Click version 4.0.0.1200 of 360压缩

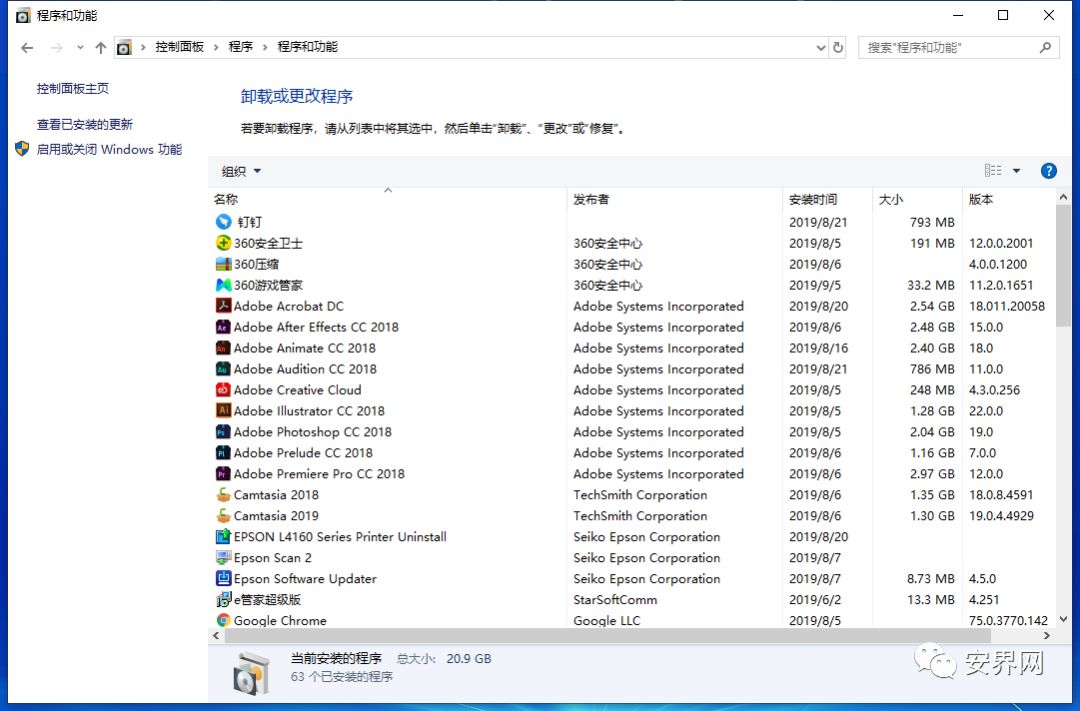(x=997, y=264)
